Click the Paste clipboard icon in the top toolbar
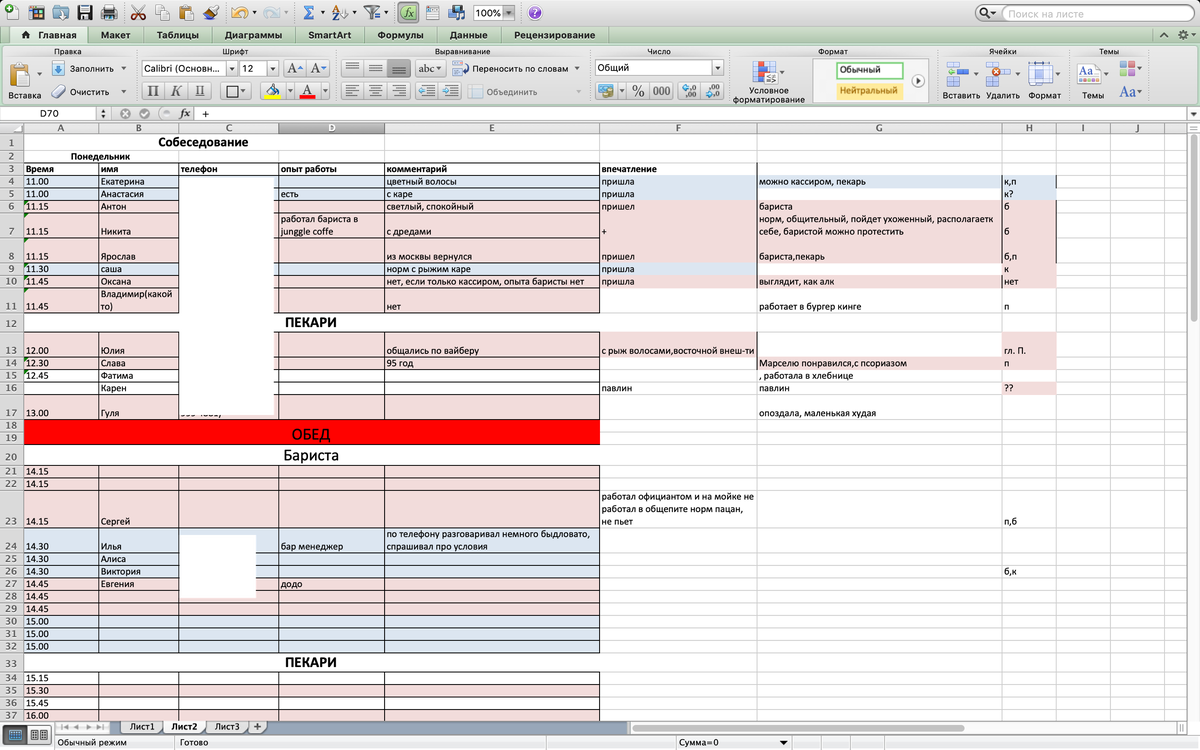The width and height of the screenshot is (1200, 750). (x=186, y=13)
